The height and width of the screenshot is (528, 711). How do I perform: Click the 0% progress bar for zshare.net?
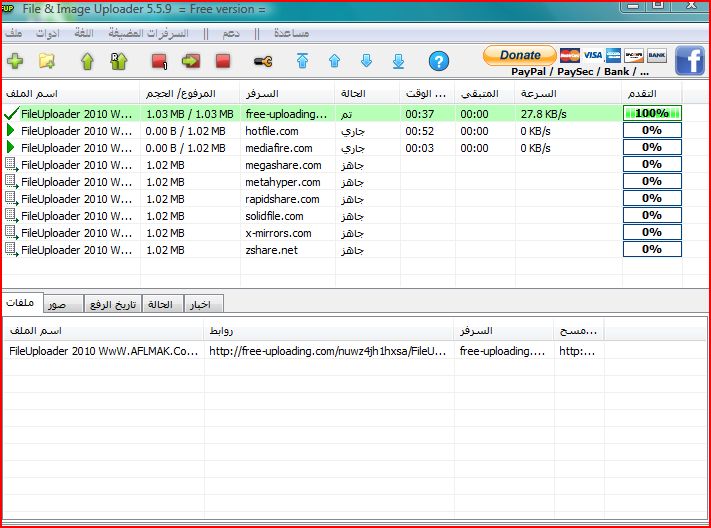tap(652, 249)
